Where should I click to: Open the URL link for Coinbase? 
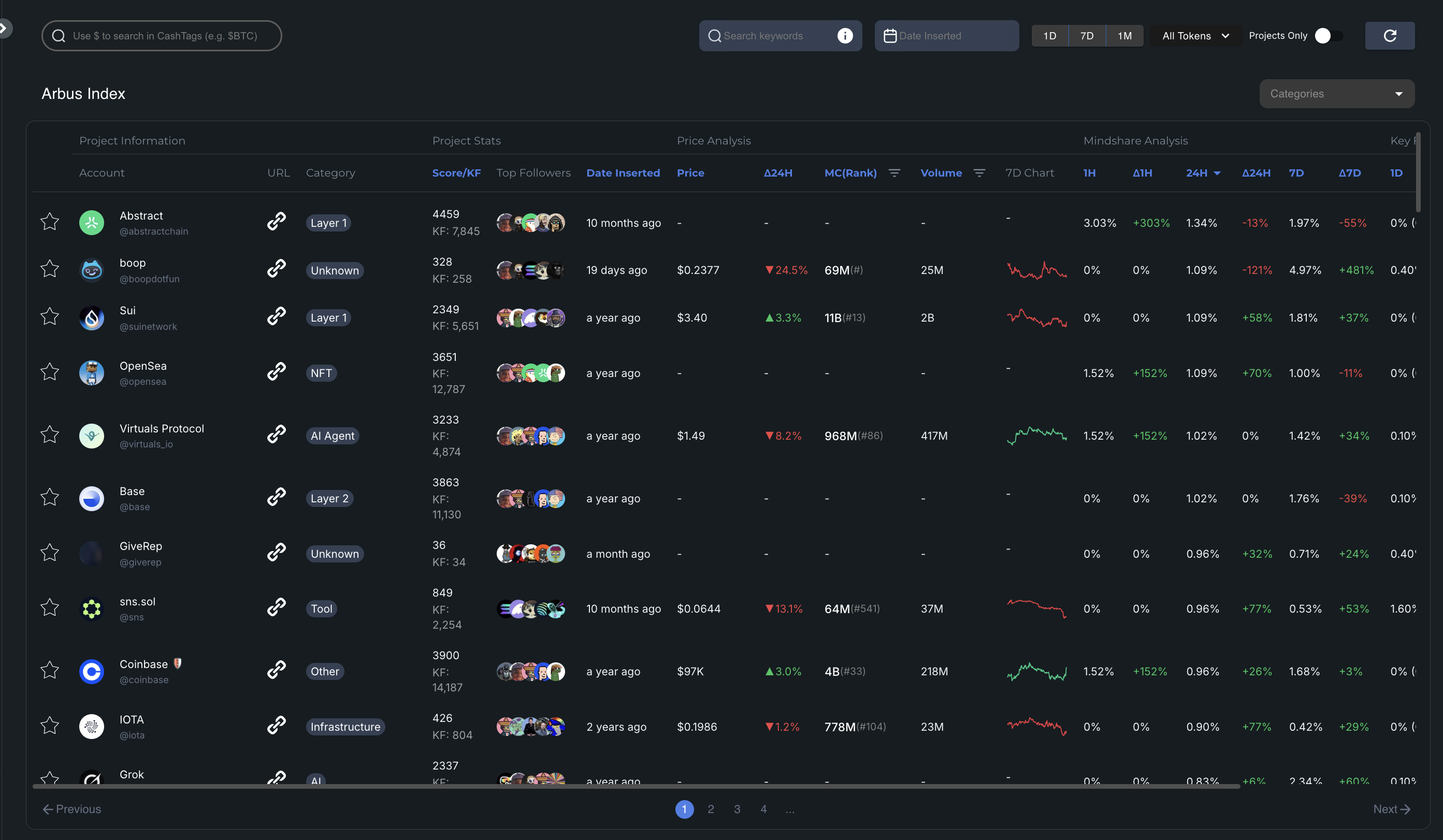[x=277, y=670]
